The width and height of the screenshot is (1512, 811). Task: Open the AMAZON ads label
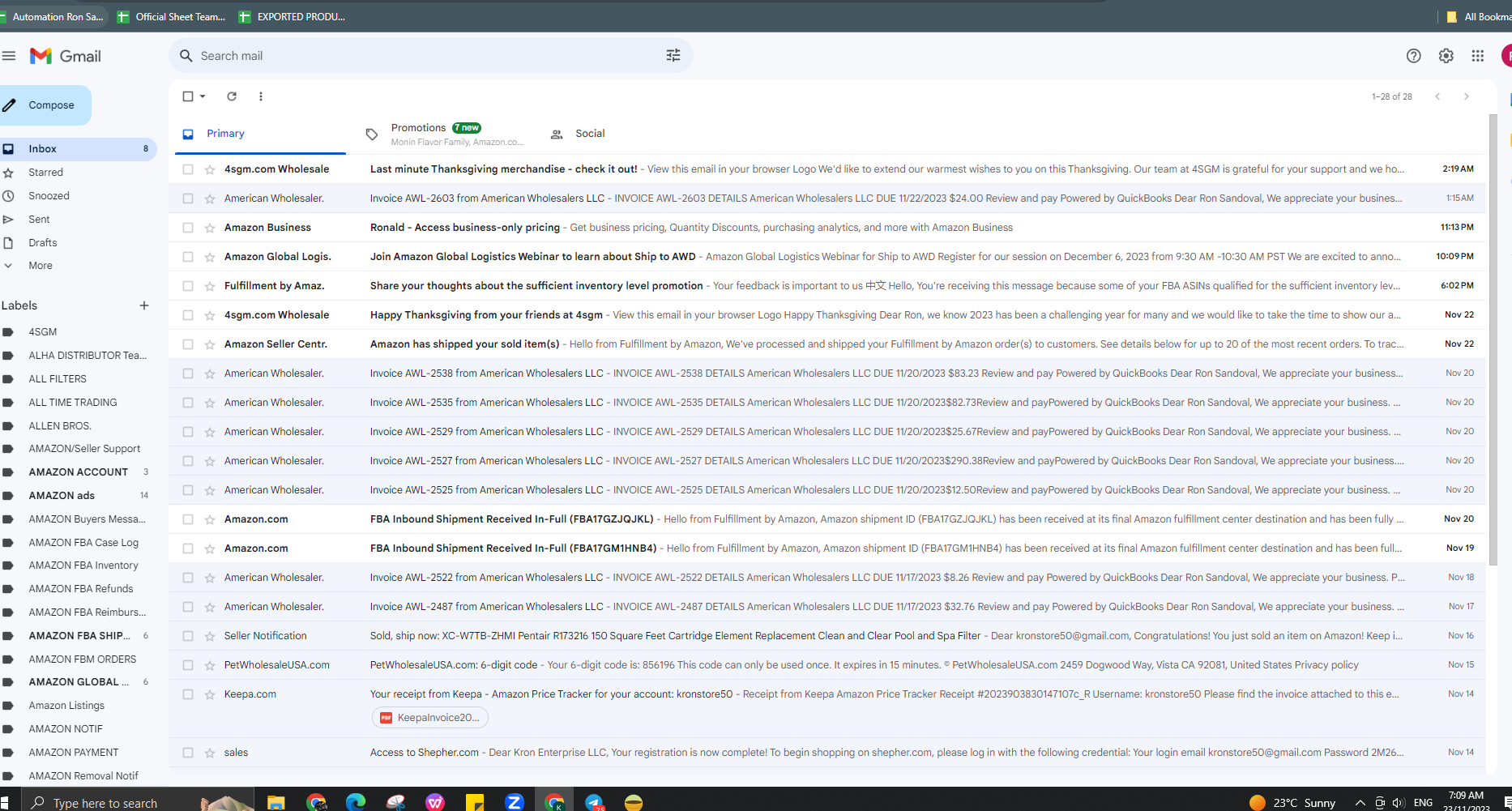79,496
